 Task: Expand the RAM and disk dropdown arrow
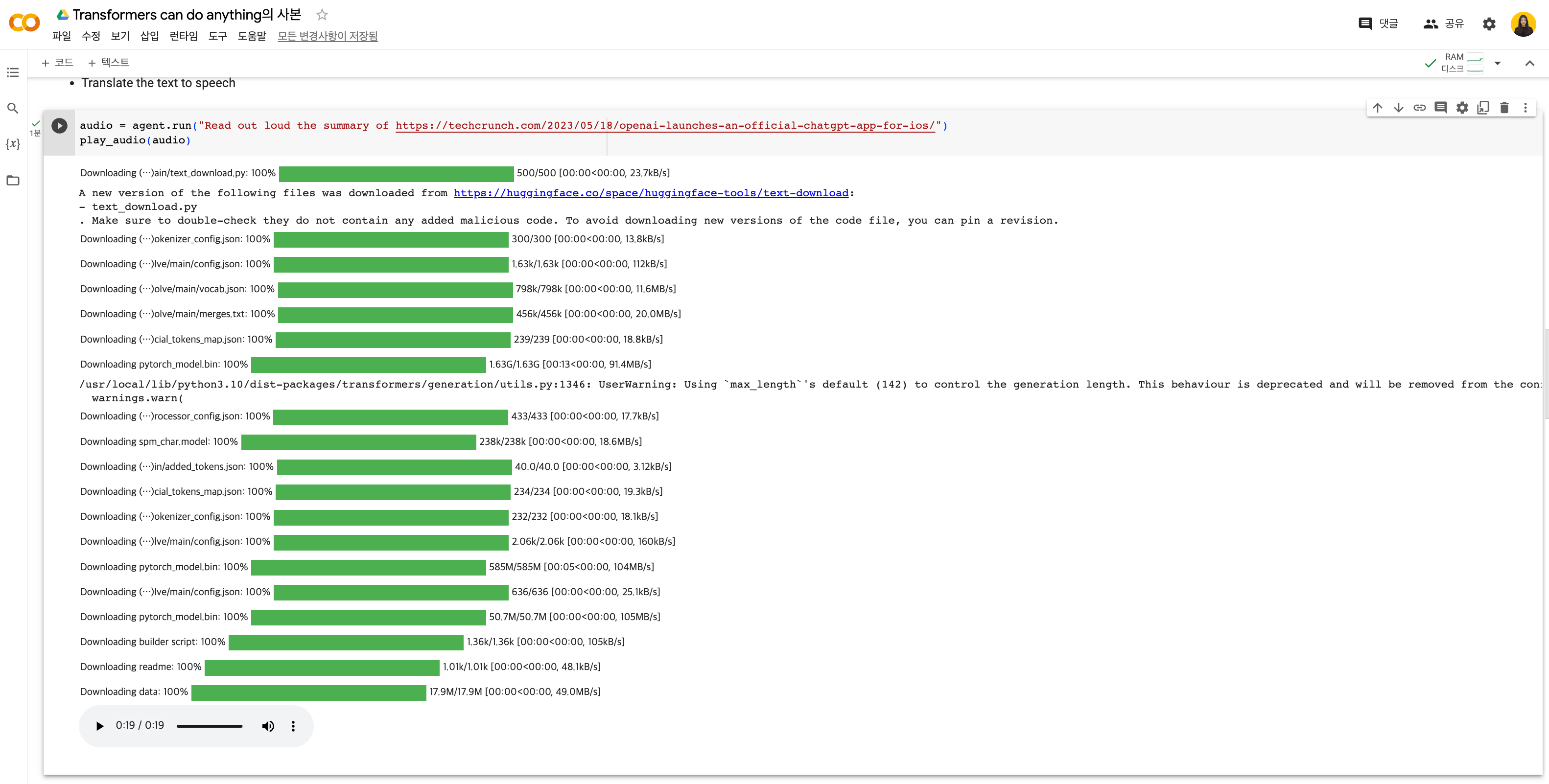coord(1497,63)
